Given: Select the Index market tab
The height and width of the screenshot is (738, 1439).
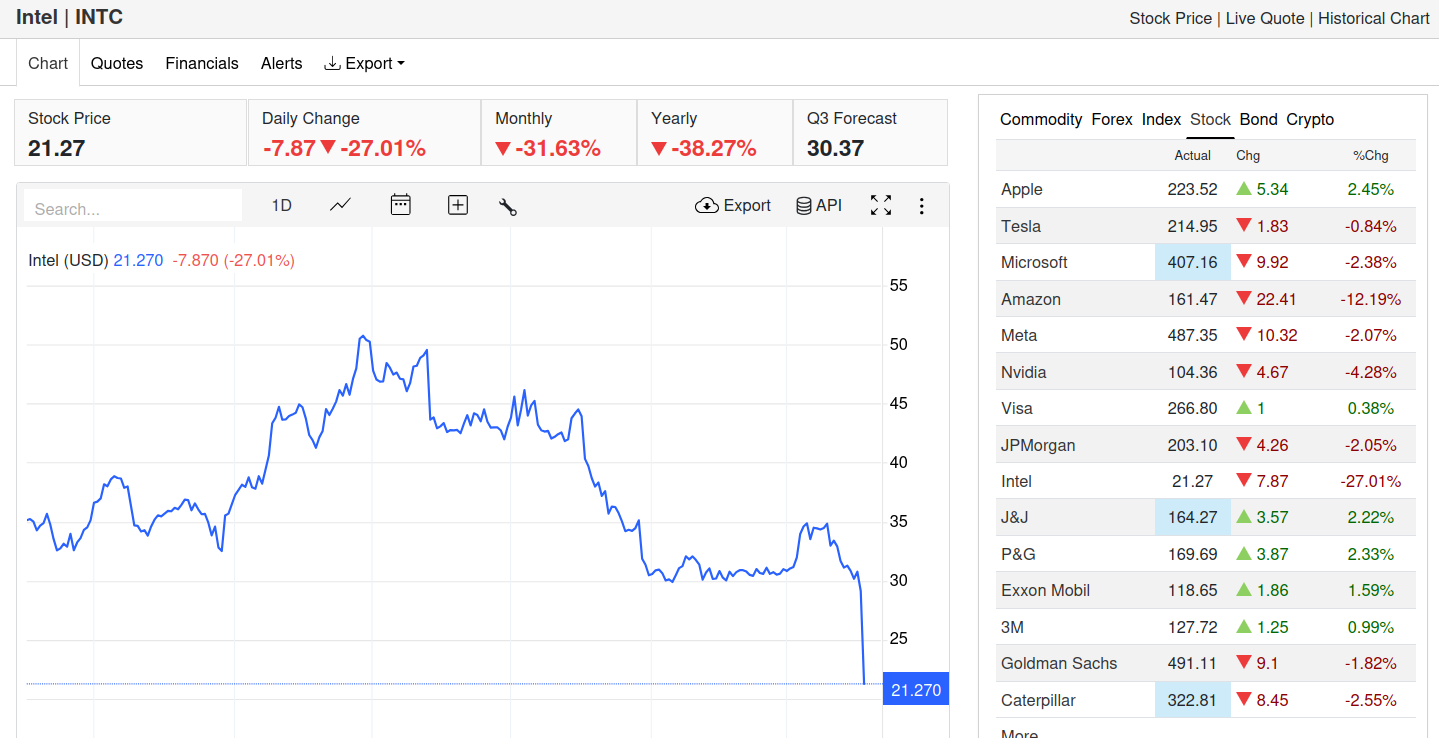Looking at the screenshot, I should tap(1161, 119).
